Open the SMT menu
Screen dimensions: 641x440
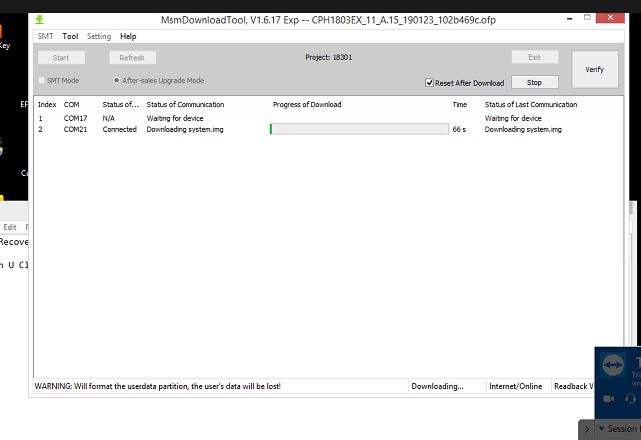point(45,36)
